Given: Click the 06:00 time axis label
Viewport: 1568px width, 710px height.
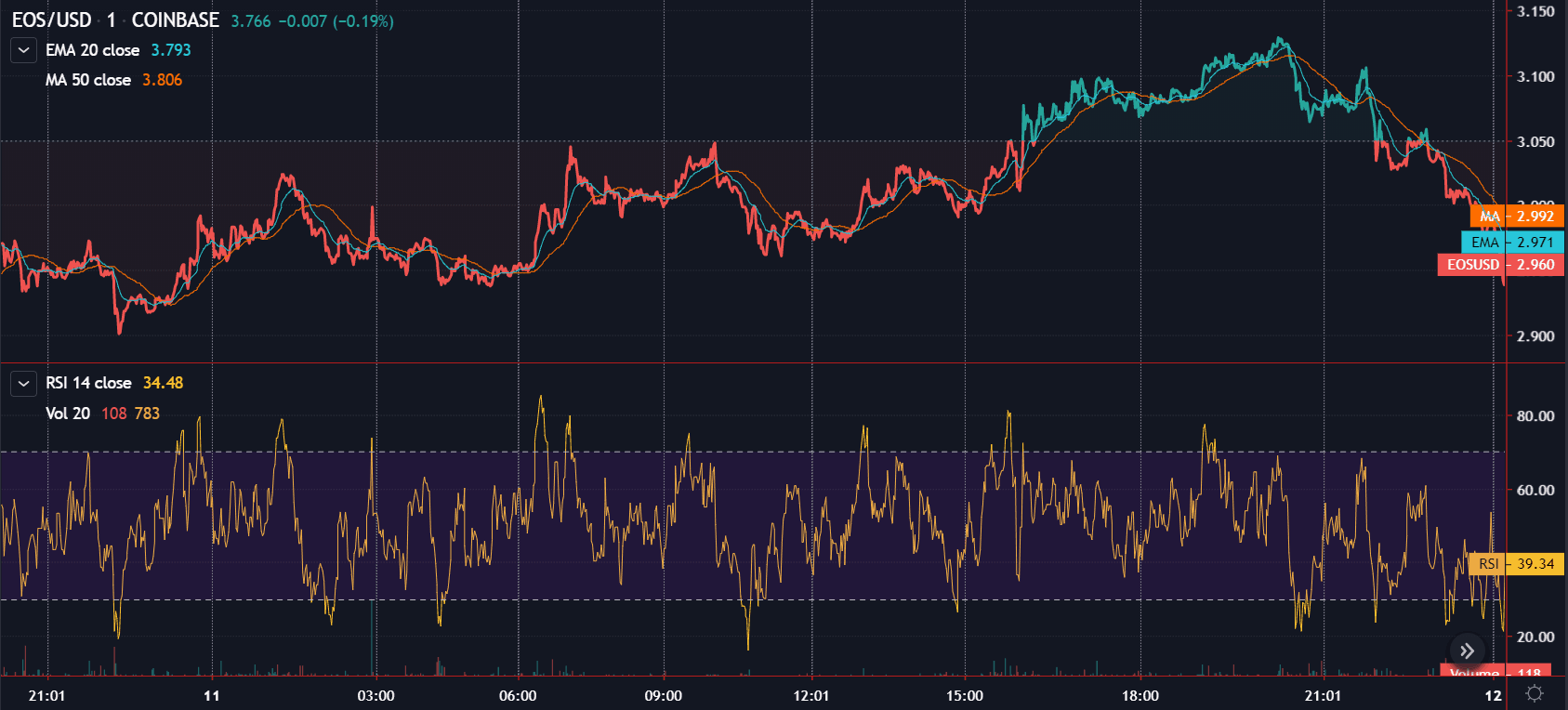Looking at the screenshot, I should 518,695.
